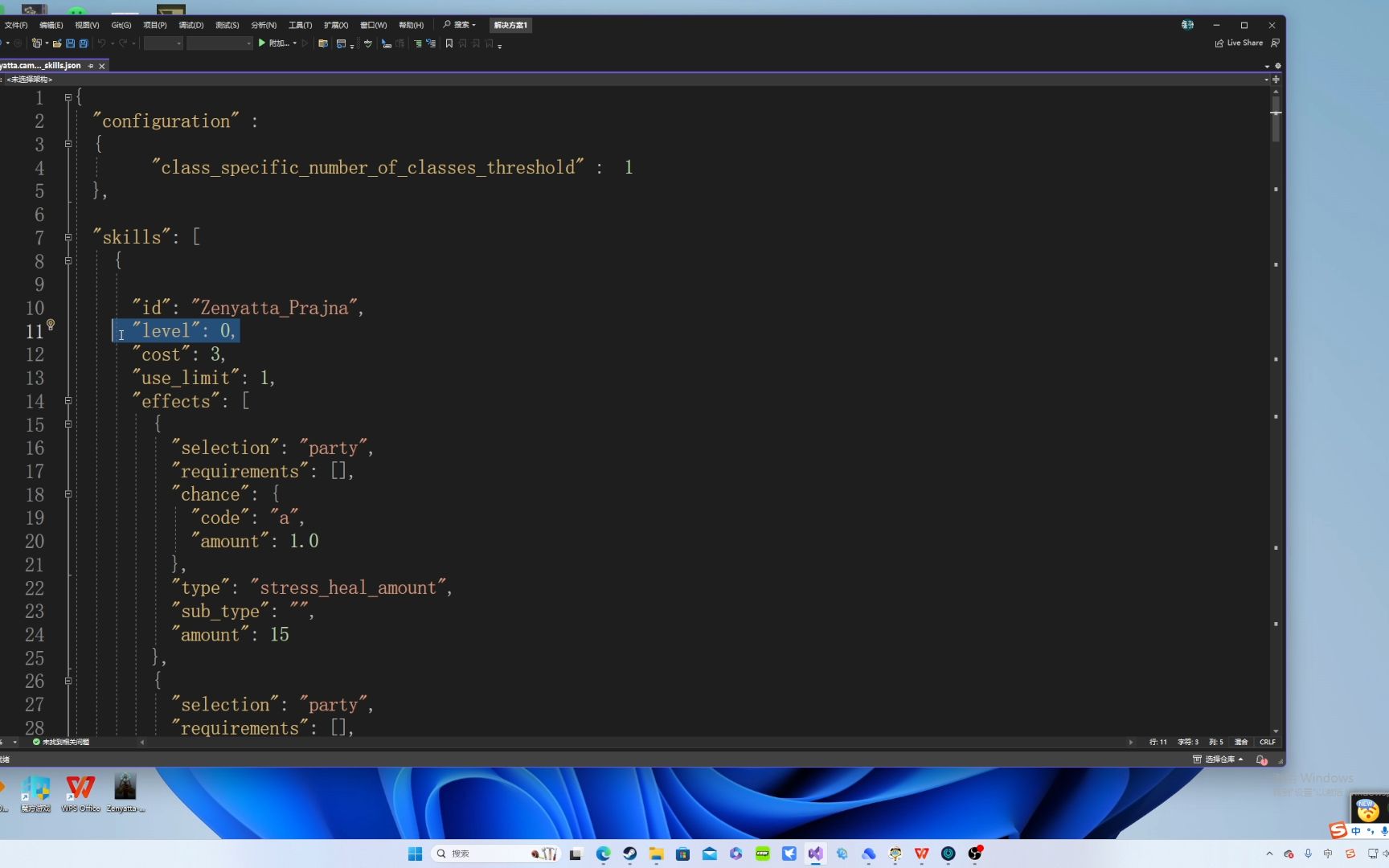Click the 解决方案1 solution name button
The height and width of the screenshot is (868, 1389).
pos(510,25)
